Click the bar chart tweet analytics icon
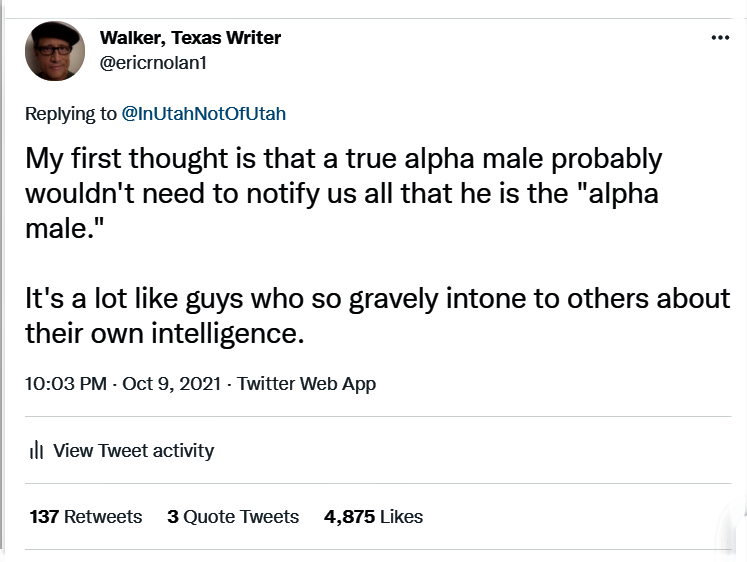This screenshot has width=747, height=562. click(x=37, y=451)
